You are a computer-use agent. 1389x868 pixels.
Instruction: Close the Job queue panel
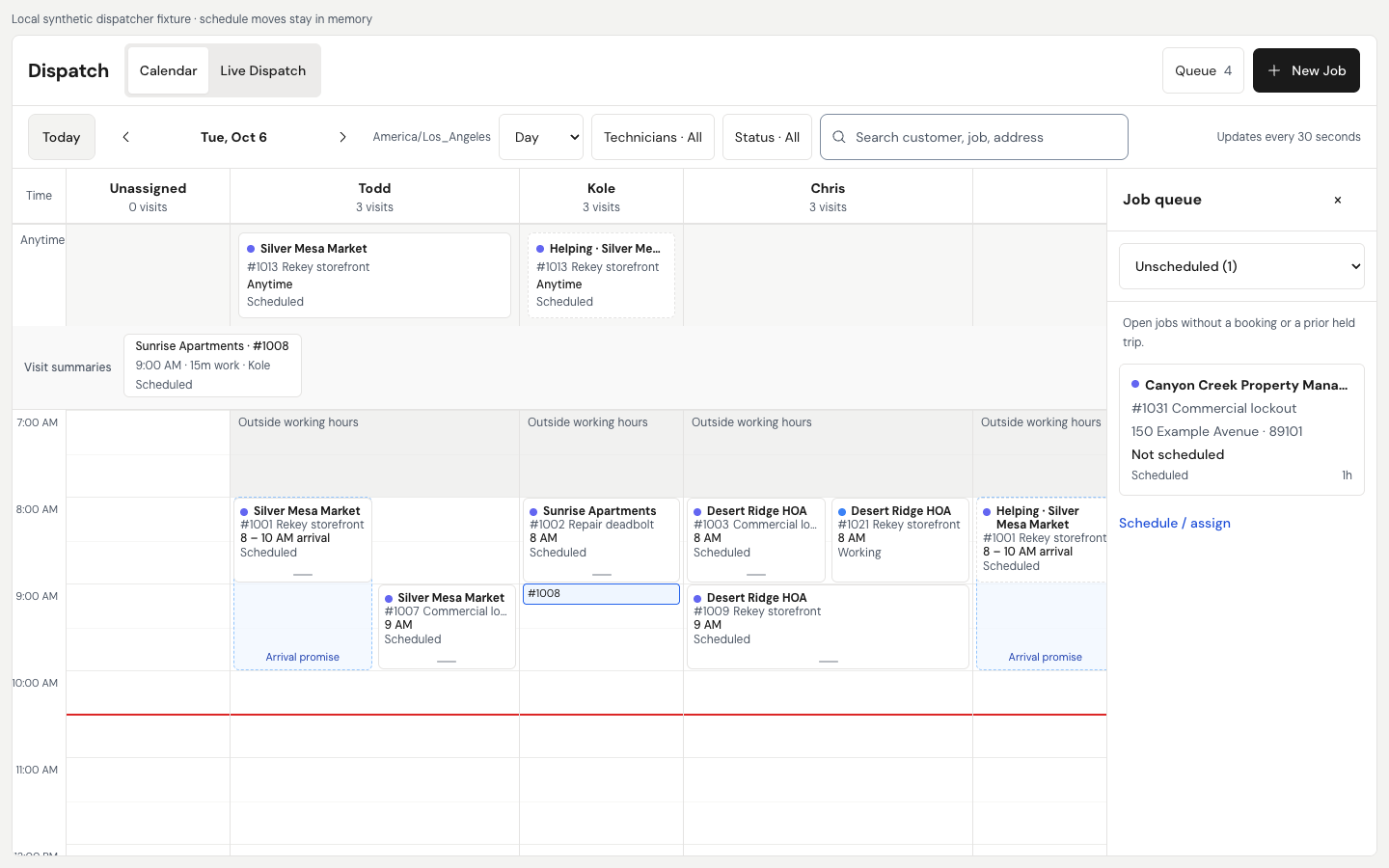point(1338,200)
